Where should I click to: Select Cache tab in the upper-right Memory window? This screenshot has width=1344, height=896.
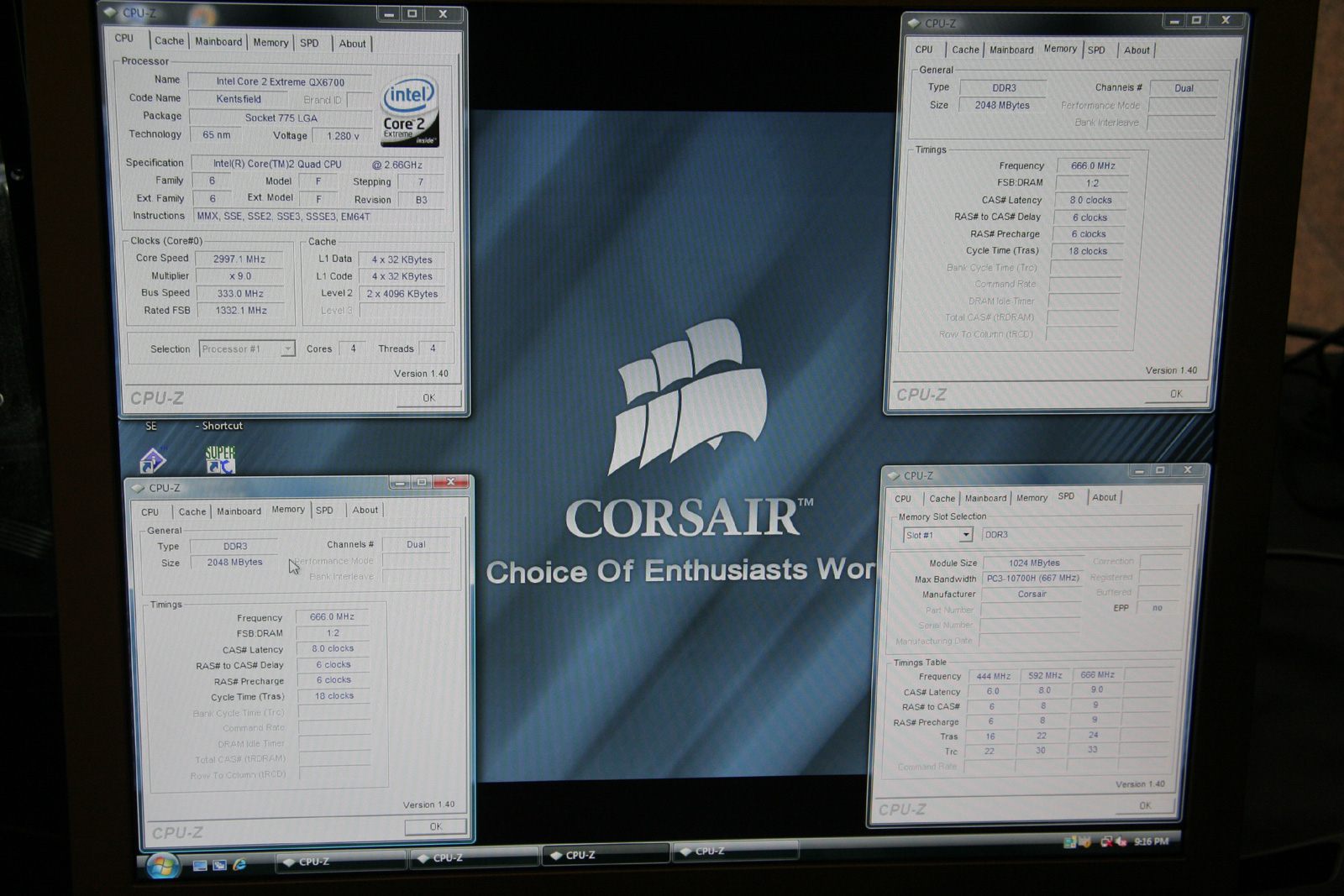pyautogui.click(x=965, y=50)
